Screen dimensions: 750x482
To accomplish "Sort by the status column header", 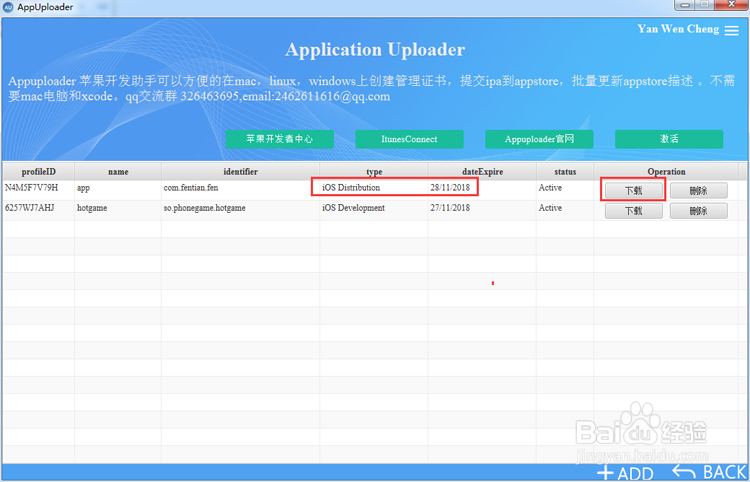I will (565, 172).
